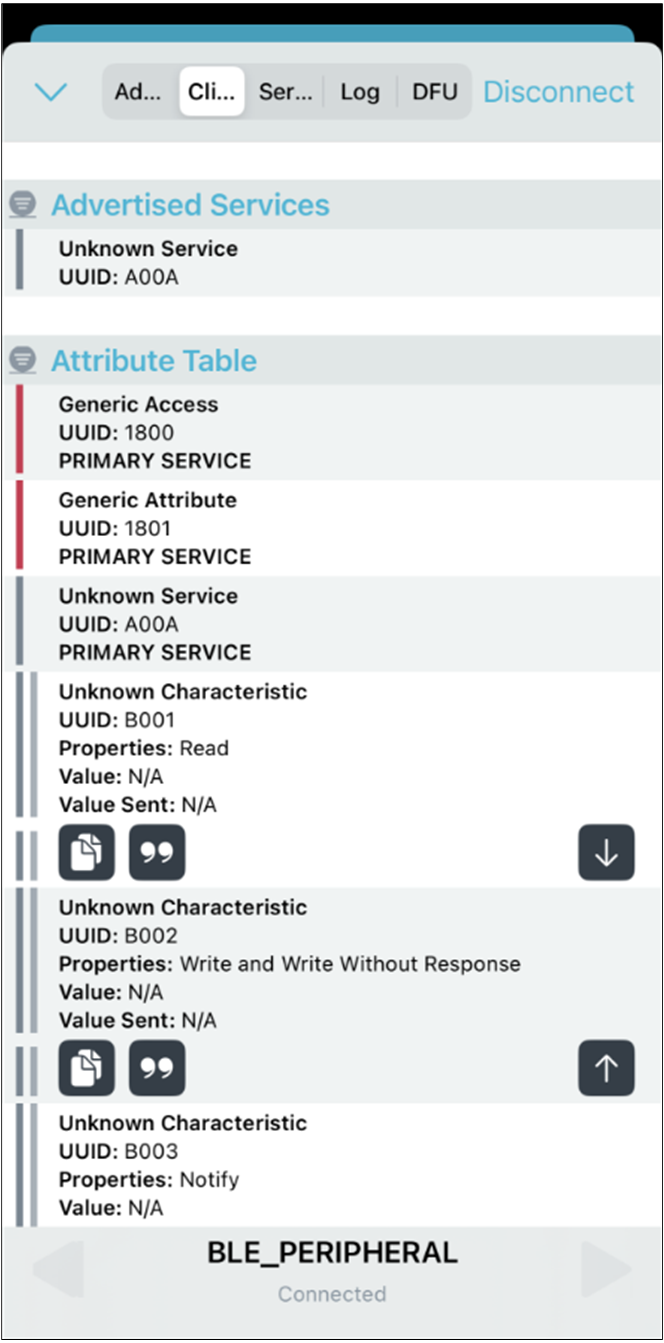Disconnect from the peripheral
The width and height of the screenshot is (664, 1343).
(x=559, y=92)
